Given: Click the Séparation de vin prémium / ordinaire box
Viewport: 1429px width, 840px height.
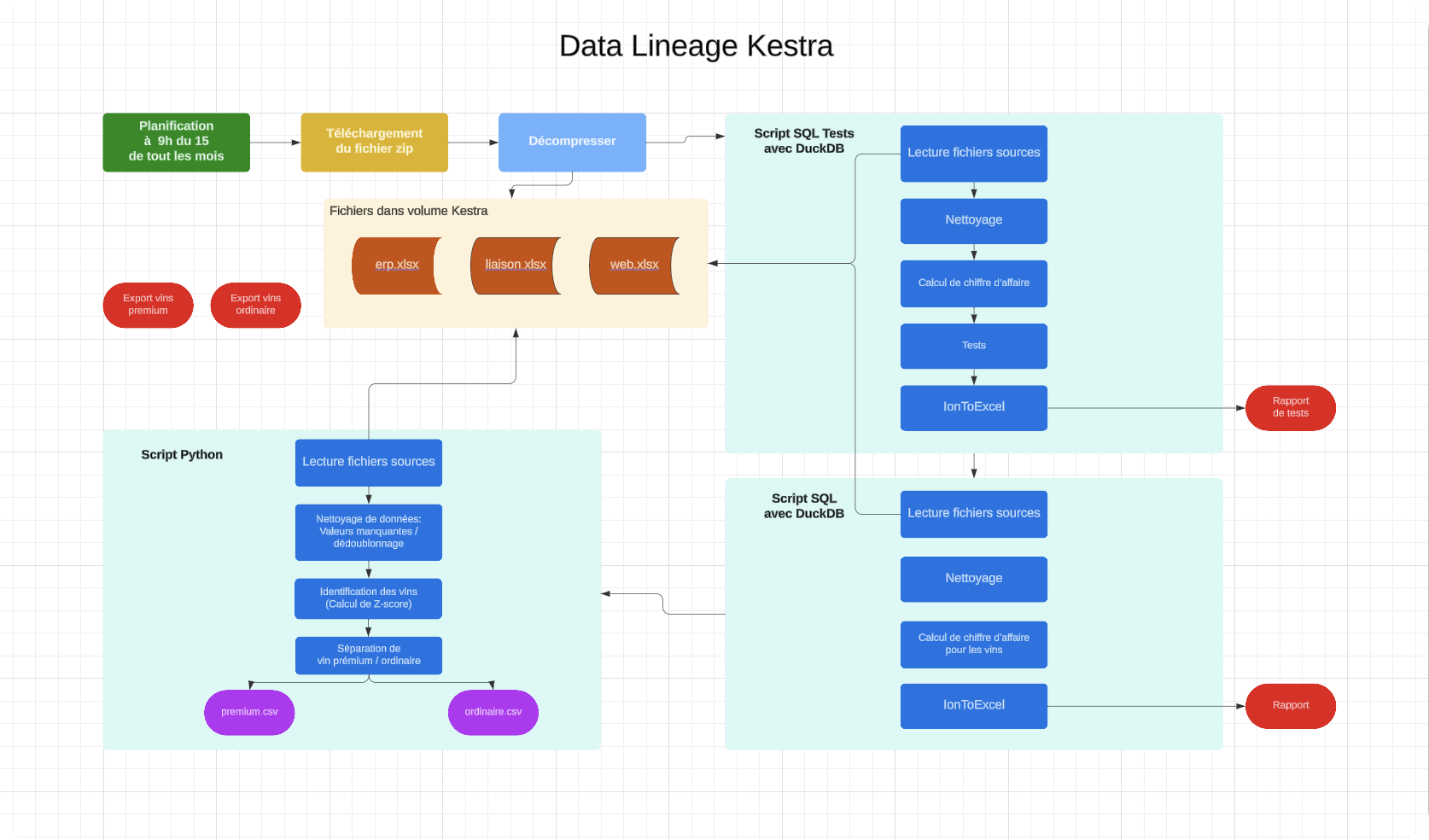Looking at the screenshot, I should pos(368,655).
